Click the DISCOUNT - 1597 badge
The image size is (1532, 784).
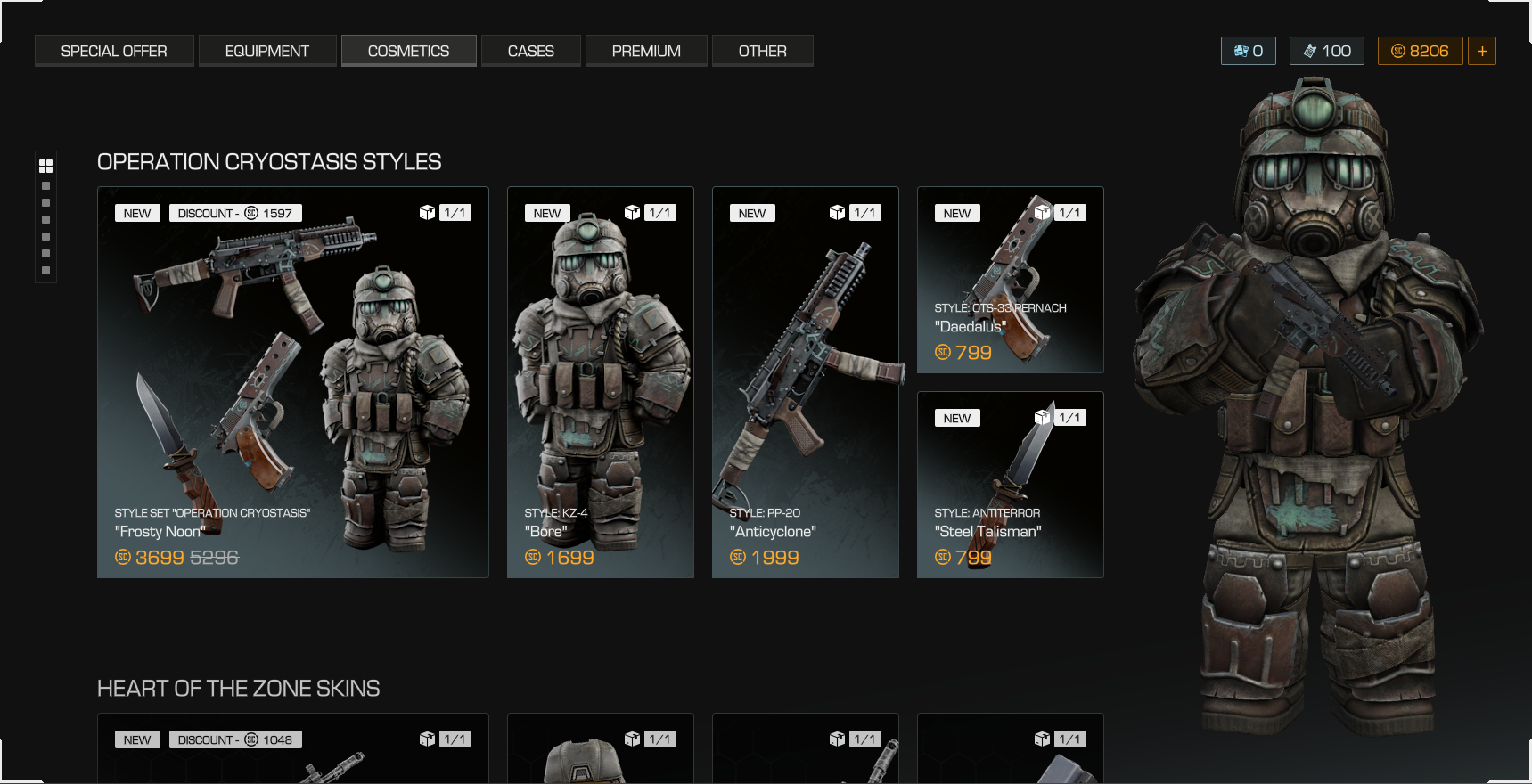click(236, 213)
